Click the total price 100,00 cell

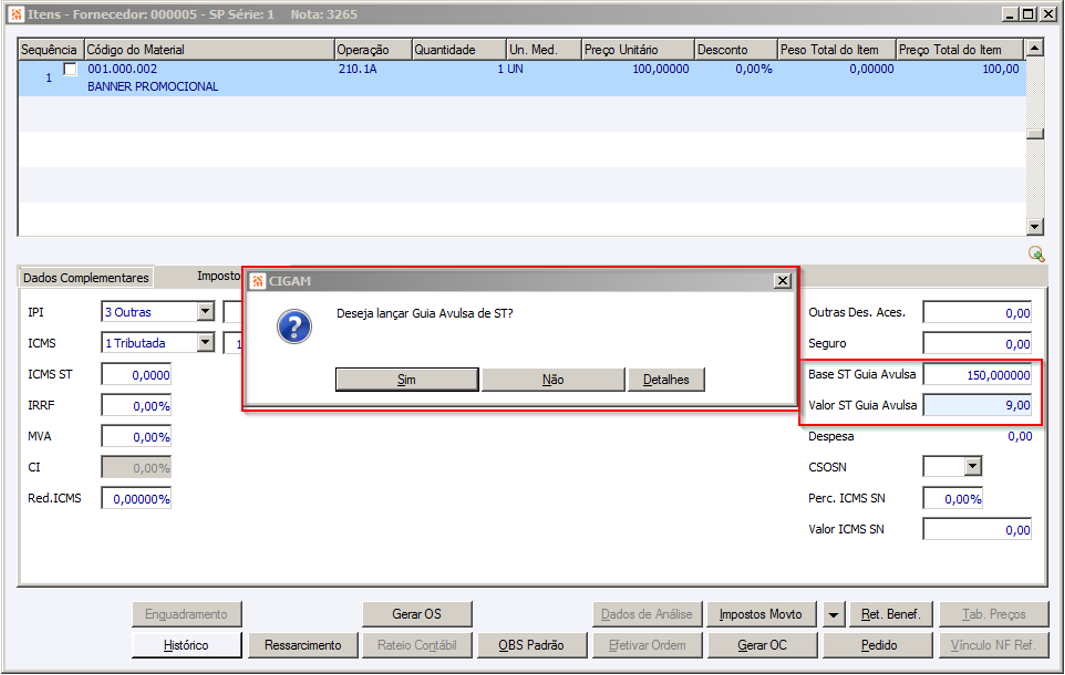(x=1000, y=69)
